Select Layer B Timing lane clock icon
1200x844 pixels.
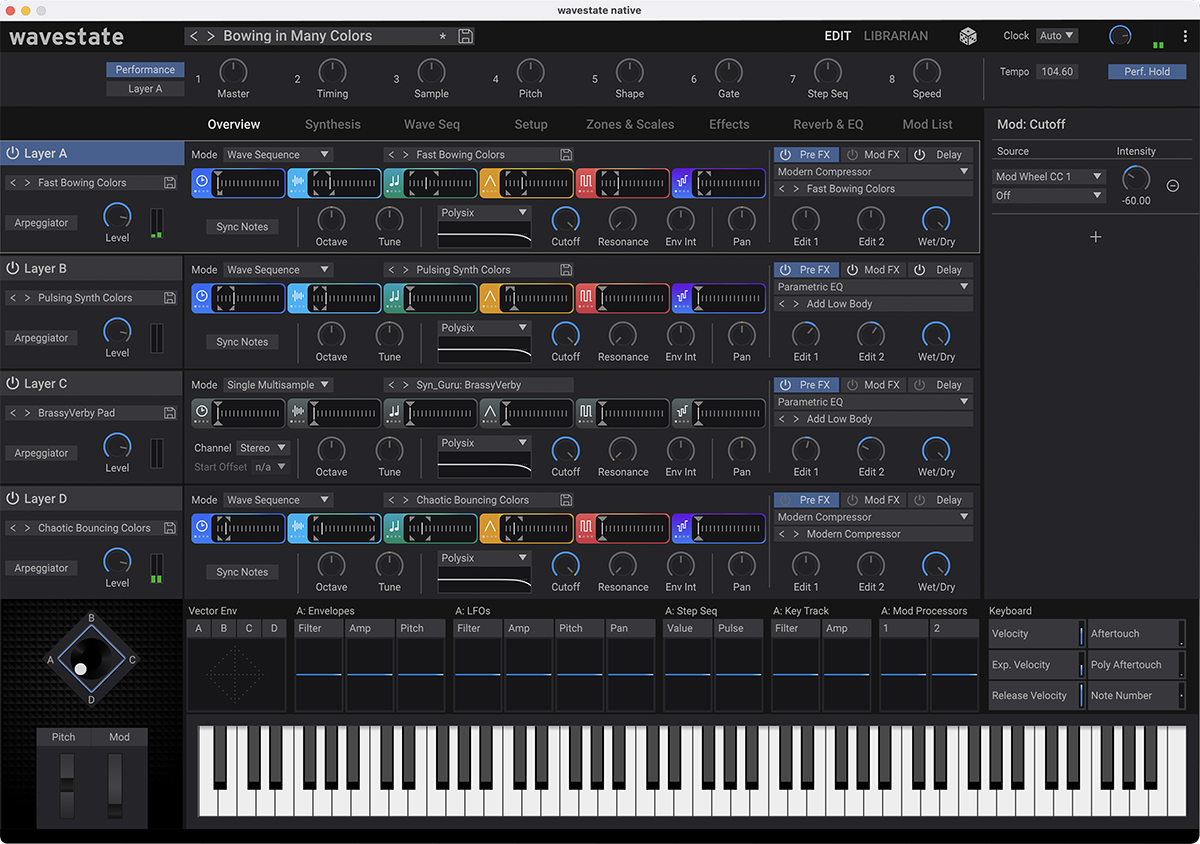click(202, 298)
